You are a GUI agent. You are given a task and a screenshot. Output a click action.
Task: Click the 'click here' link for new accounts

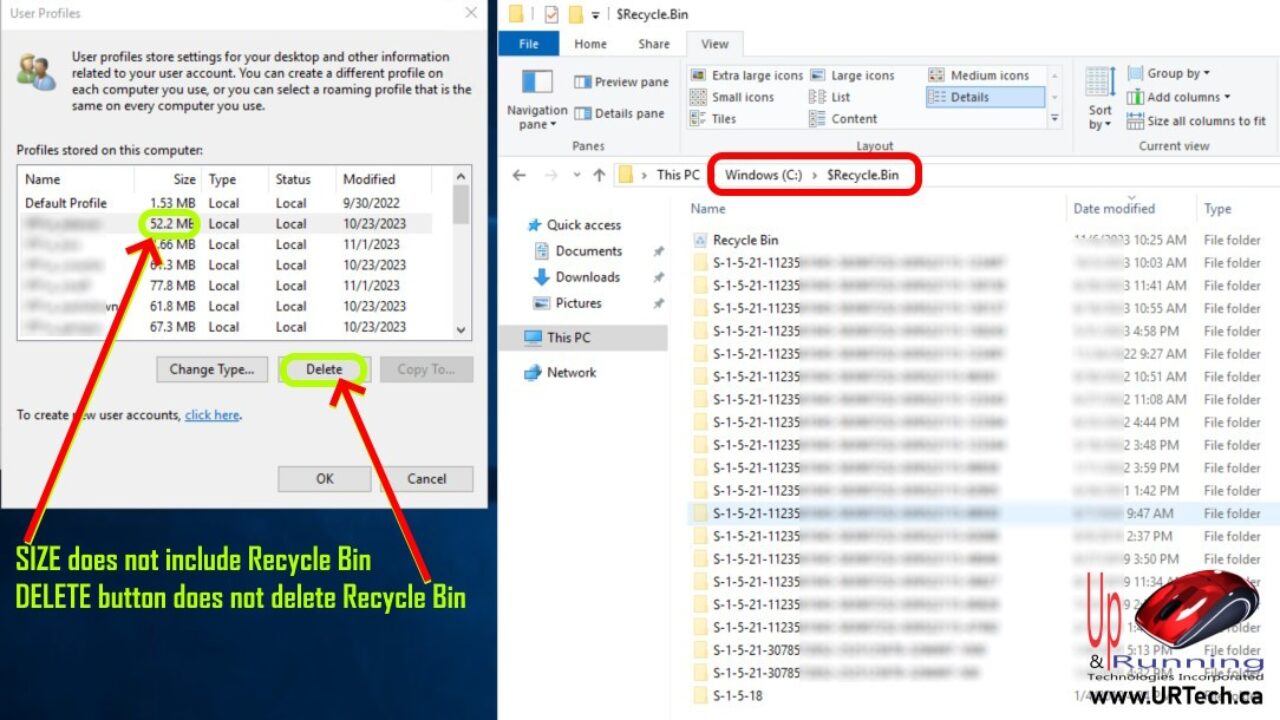(211, 415)
